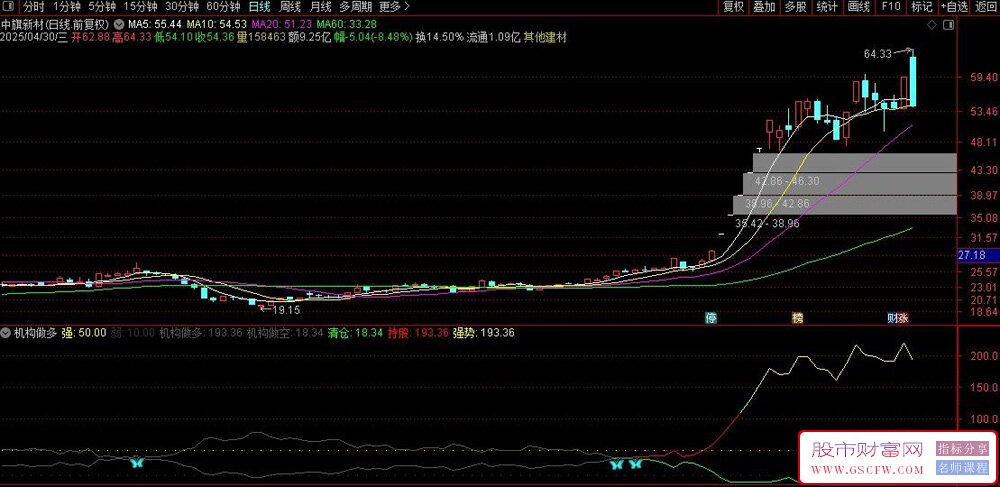1000x487 pixels.
Task: Click the 35.42 - 38.96 gap label
Action: coord(767,224)
